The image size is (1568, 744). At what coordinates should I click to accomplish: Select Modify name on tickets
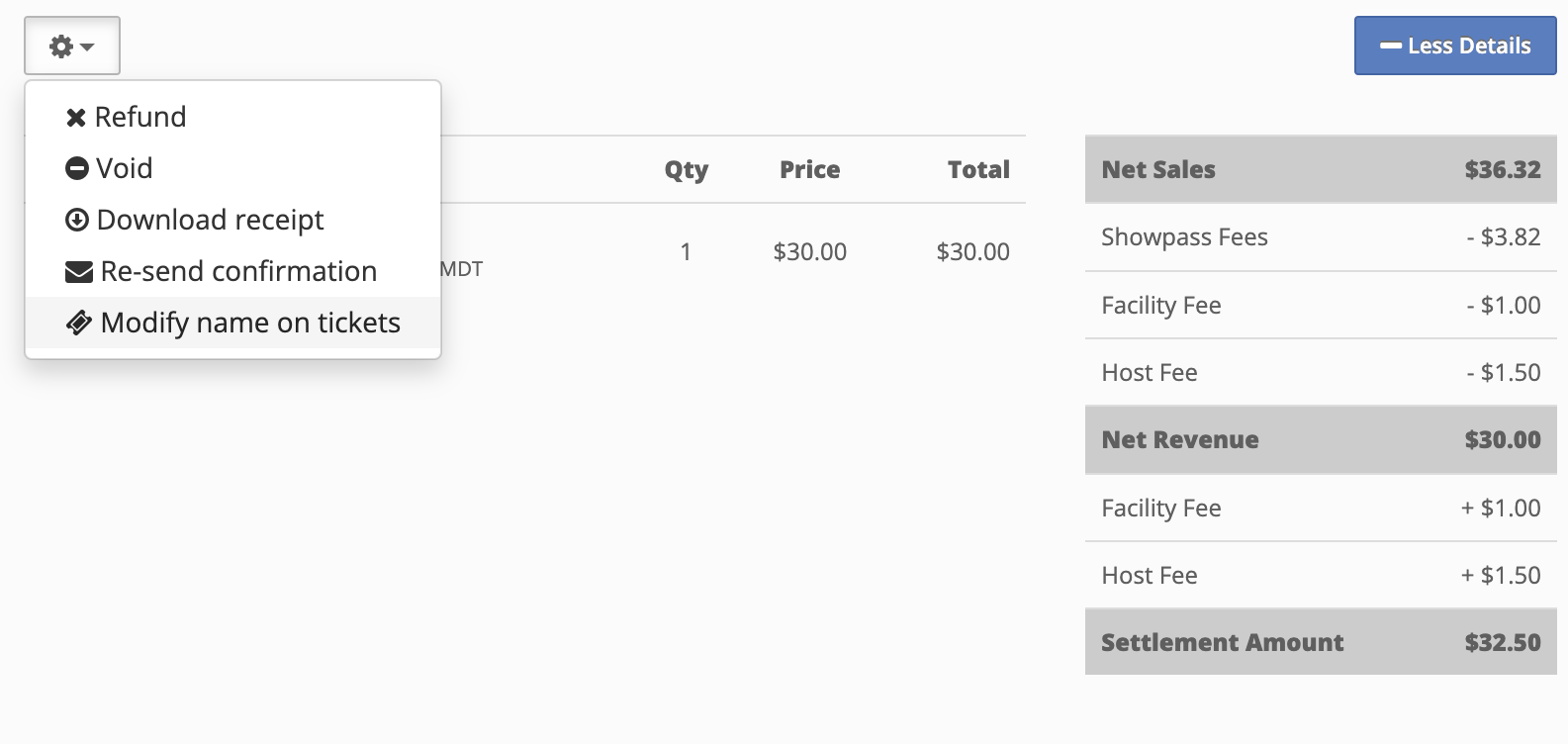[232, 323]
